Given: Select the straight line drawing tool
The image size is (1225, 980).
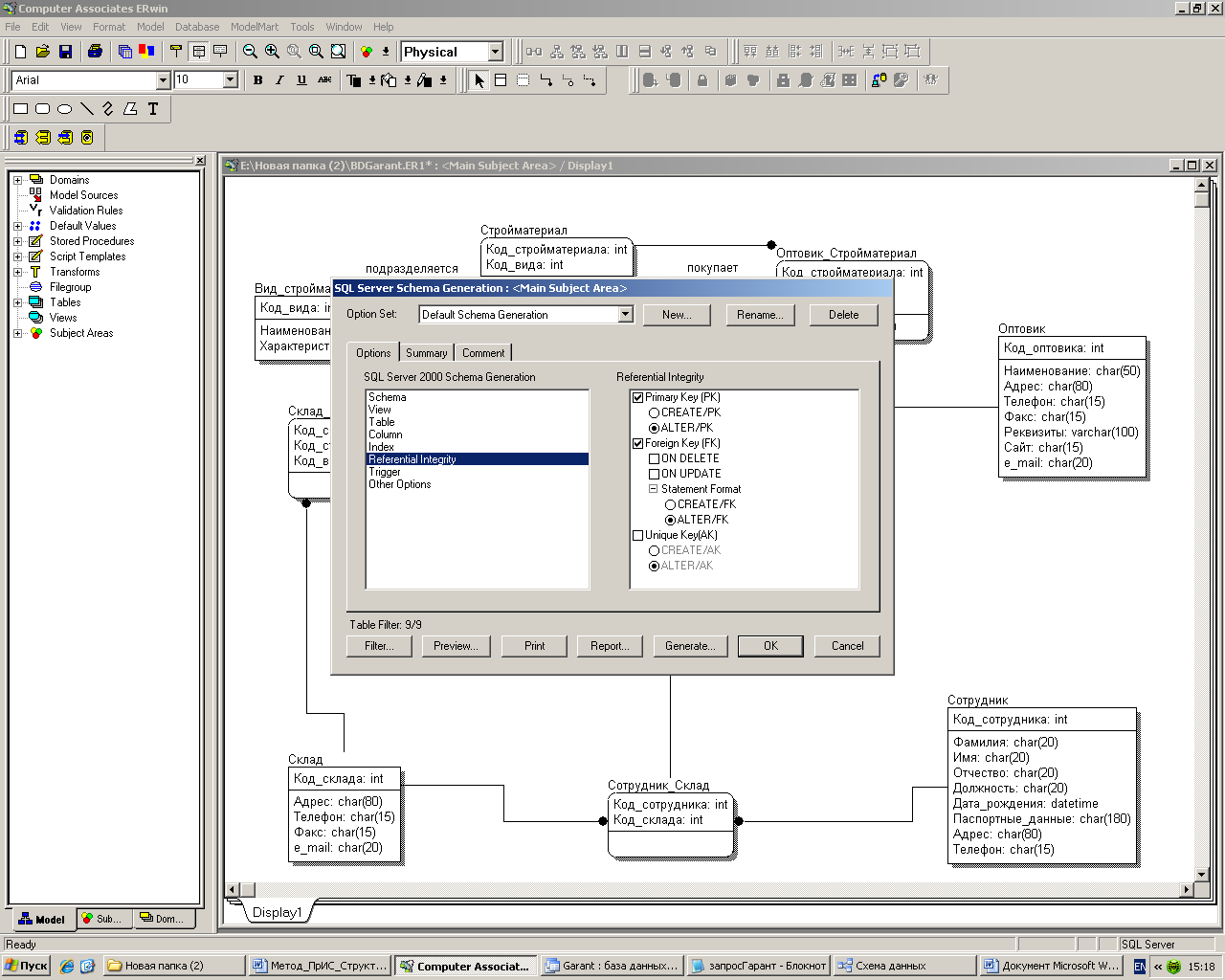Looking at the screenshot, I should (86, 109).
